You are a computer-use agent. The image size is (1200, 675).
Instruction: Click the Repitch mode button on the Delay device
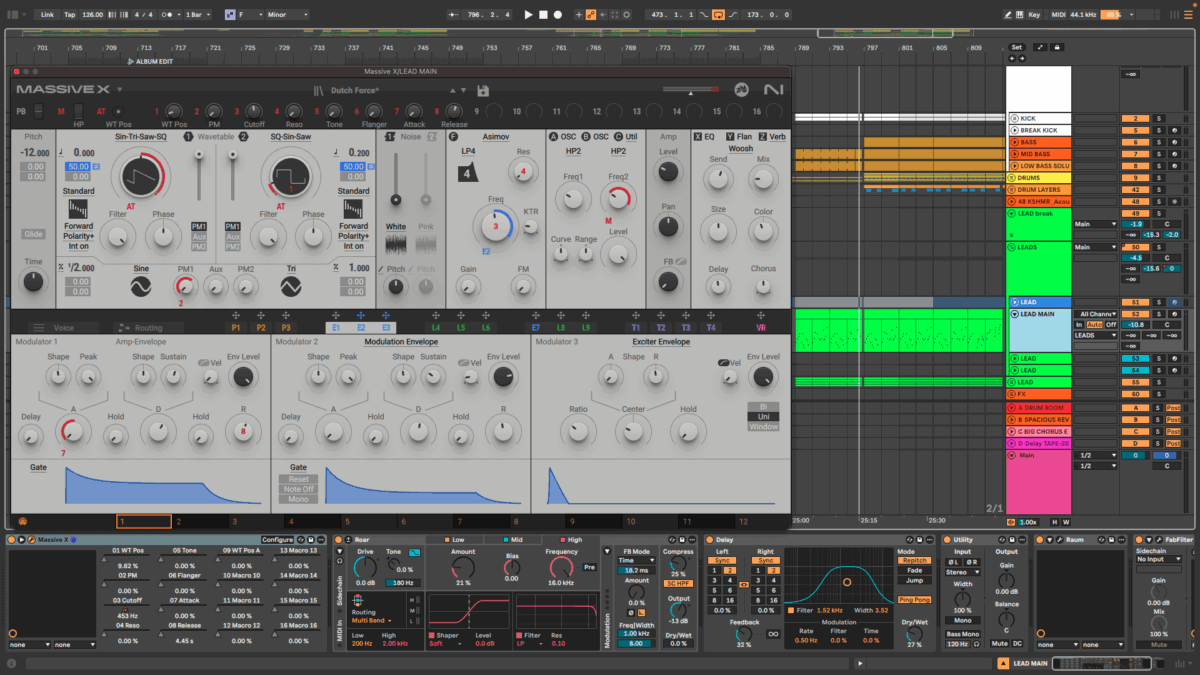pyautogui.click(x=914, y=560)
